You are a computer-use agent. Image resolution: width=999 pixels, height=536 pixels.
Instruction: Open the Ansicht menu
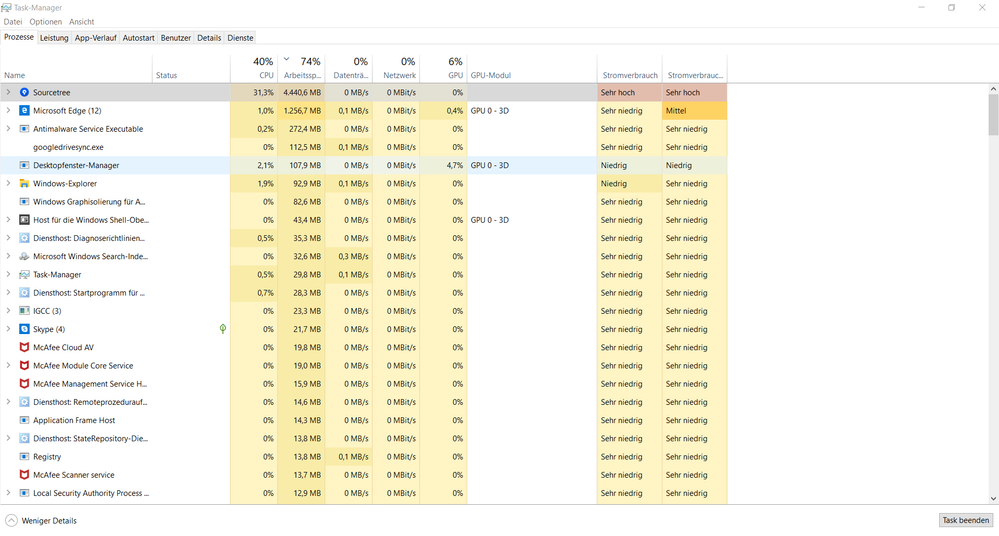pyautogui.click(x=82, y=22)
